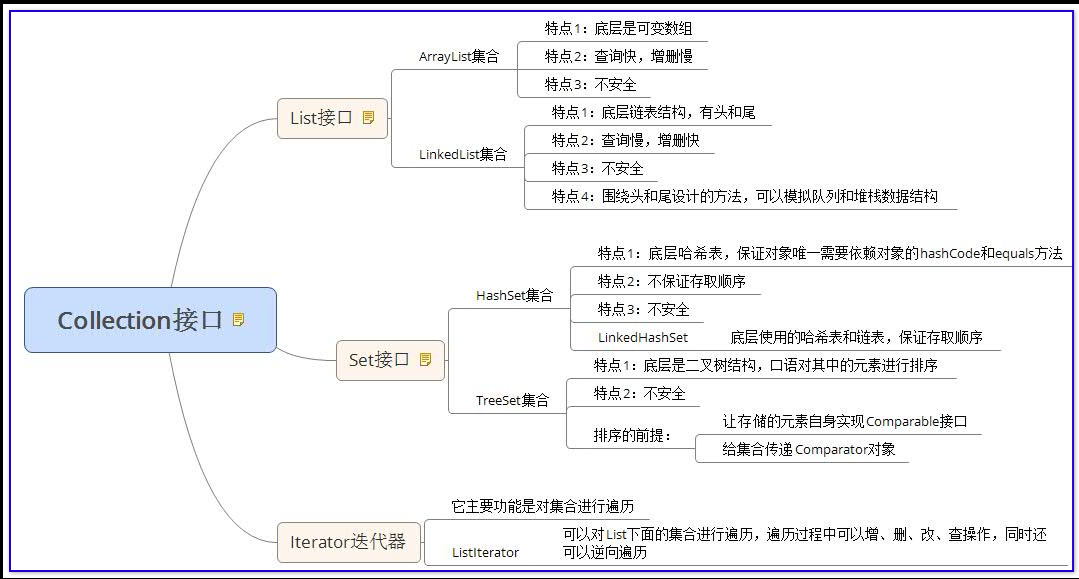This screenshot has height=579, width=1079.
Task: Select the HashSet集合 subtopic
Action: tap(514, 295)
